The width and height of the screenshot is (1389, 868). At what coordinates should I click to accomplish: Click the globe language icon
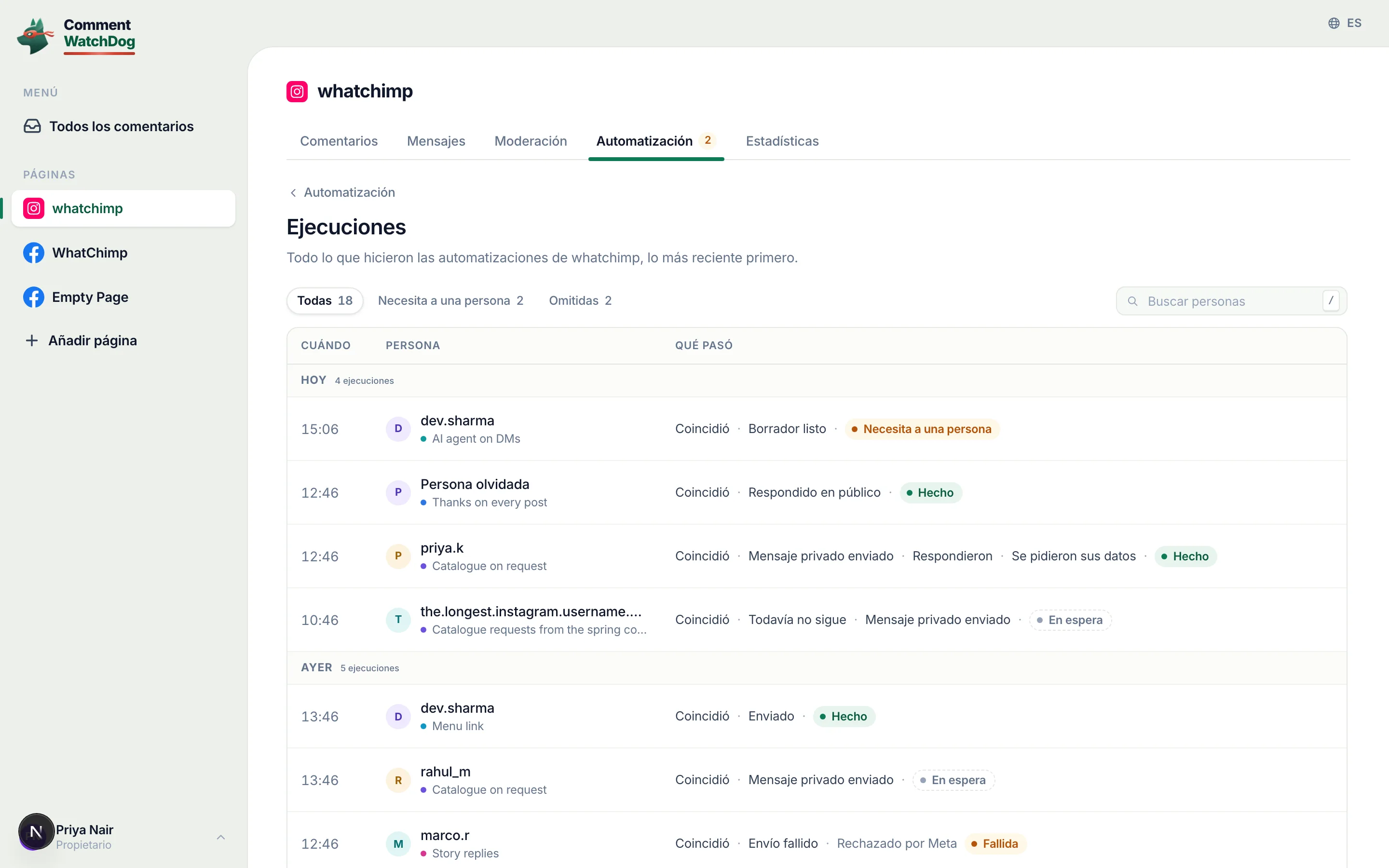click(x=1334, y=23)
